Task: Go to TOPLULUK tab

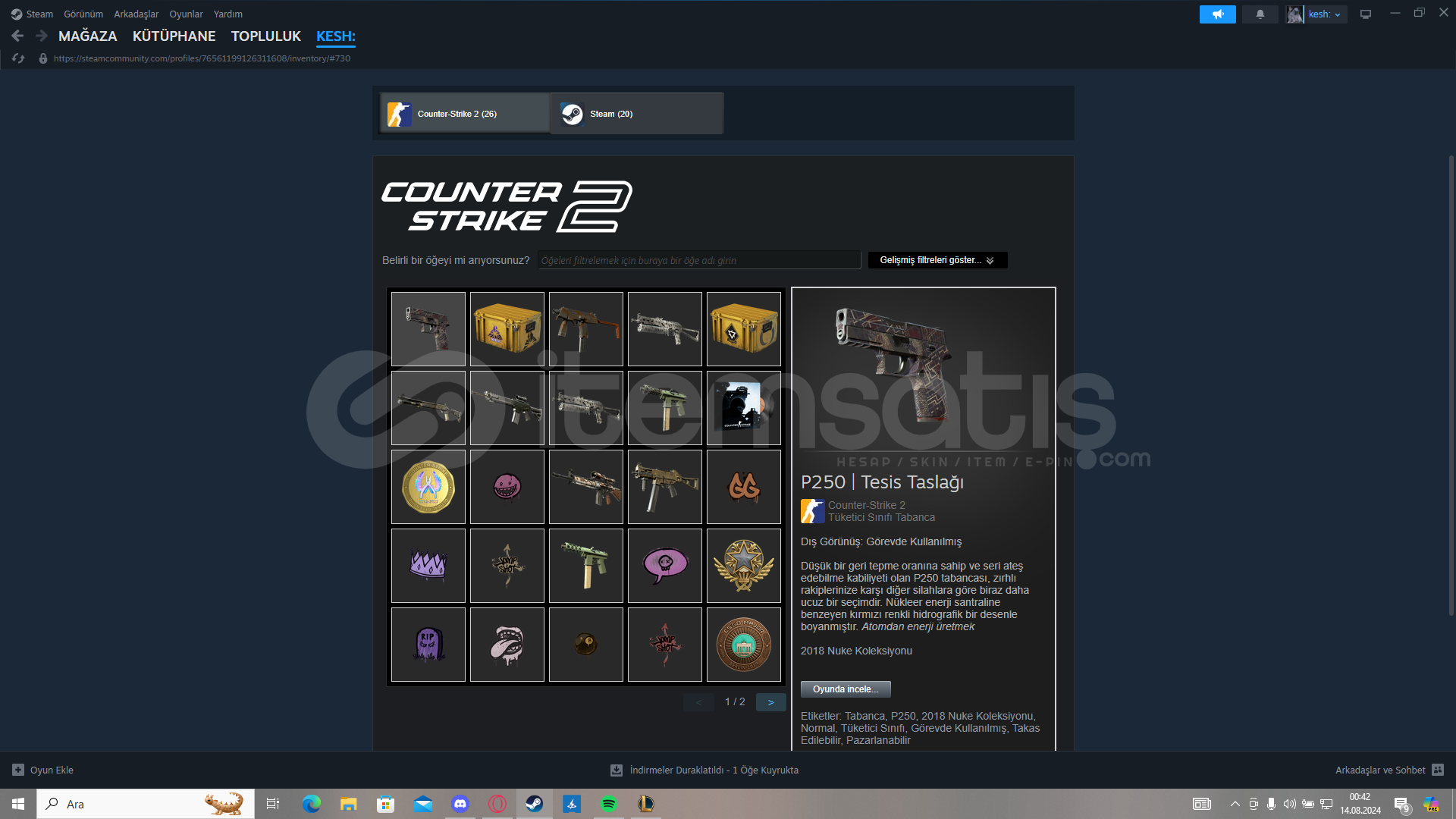Action: click(x=266, y=36)
